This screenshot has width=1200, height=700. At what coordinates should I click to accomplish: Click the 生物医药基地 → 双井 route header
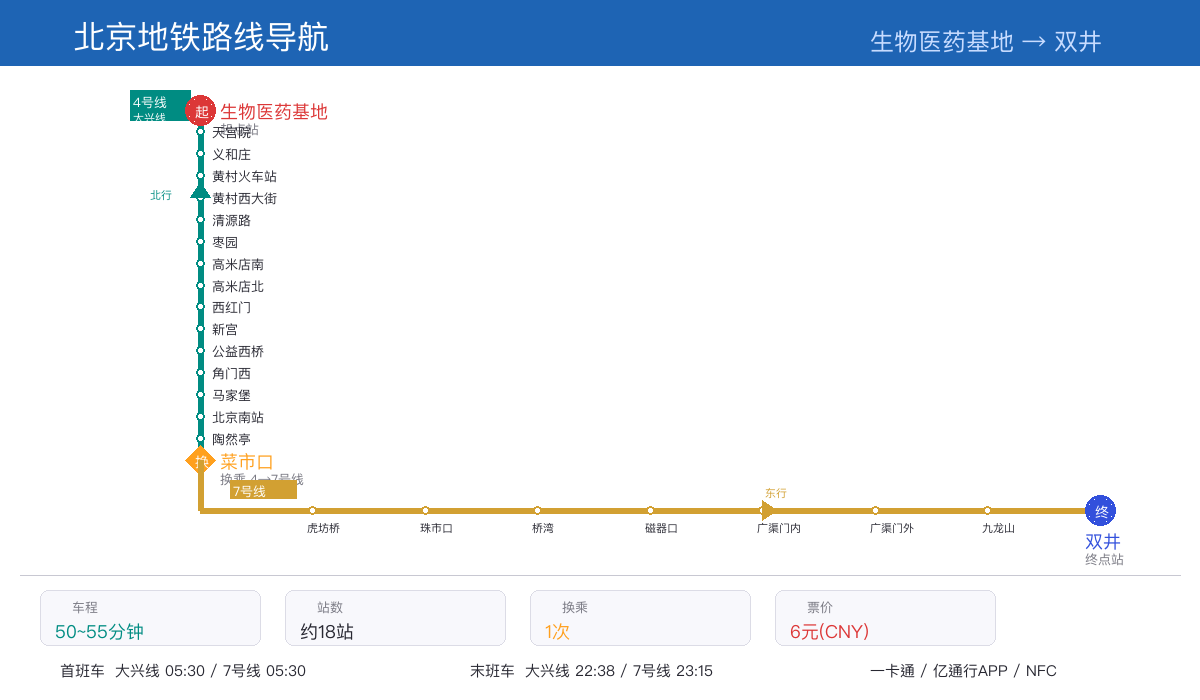tap(985, 42)
